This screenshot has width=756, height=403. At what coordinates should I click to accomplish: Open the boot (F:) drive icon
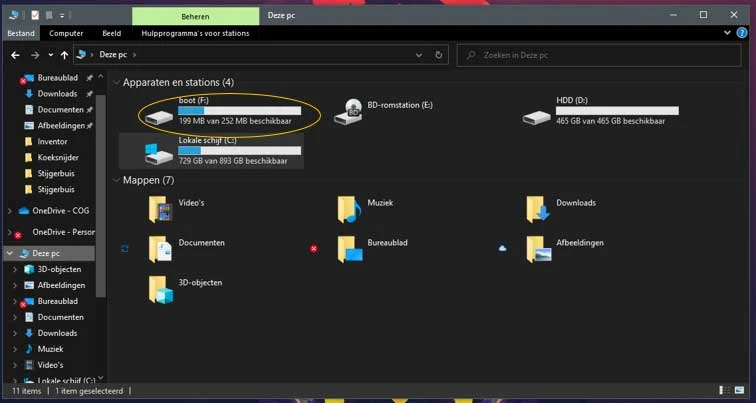coord(159,117)
